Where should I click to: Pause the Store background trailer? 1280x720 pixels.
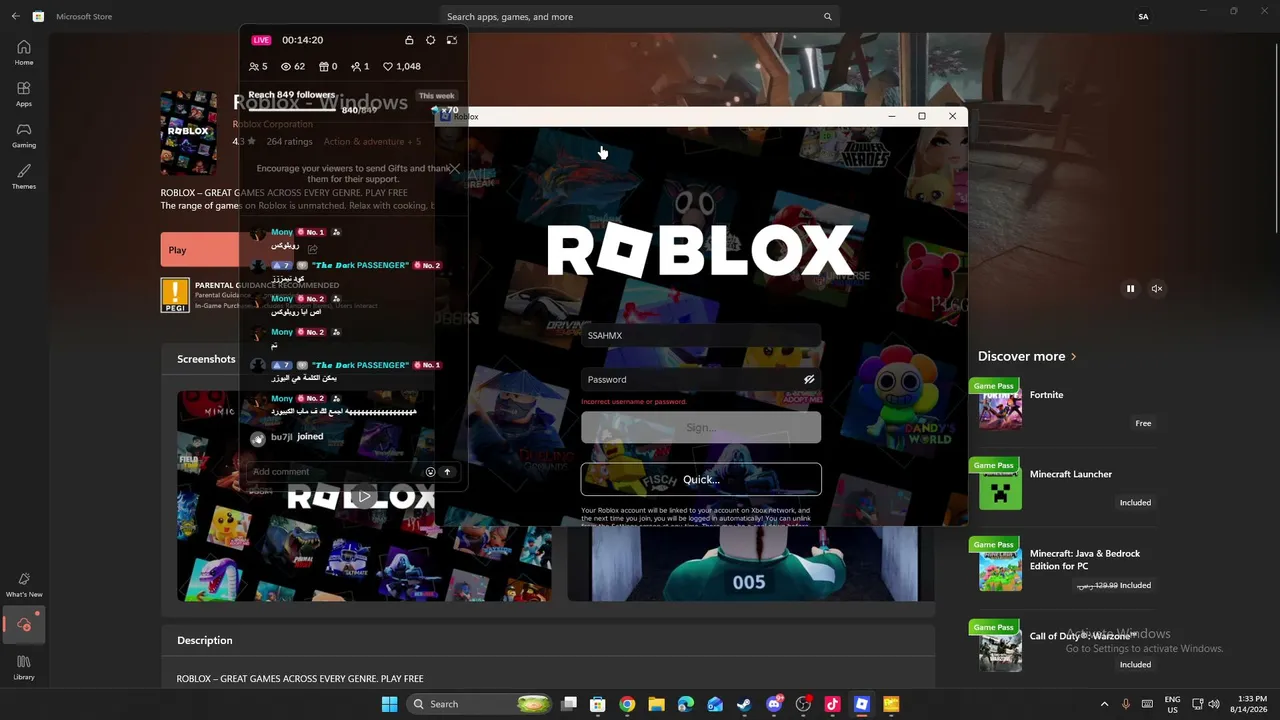(x=1130, y=289)
